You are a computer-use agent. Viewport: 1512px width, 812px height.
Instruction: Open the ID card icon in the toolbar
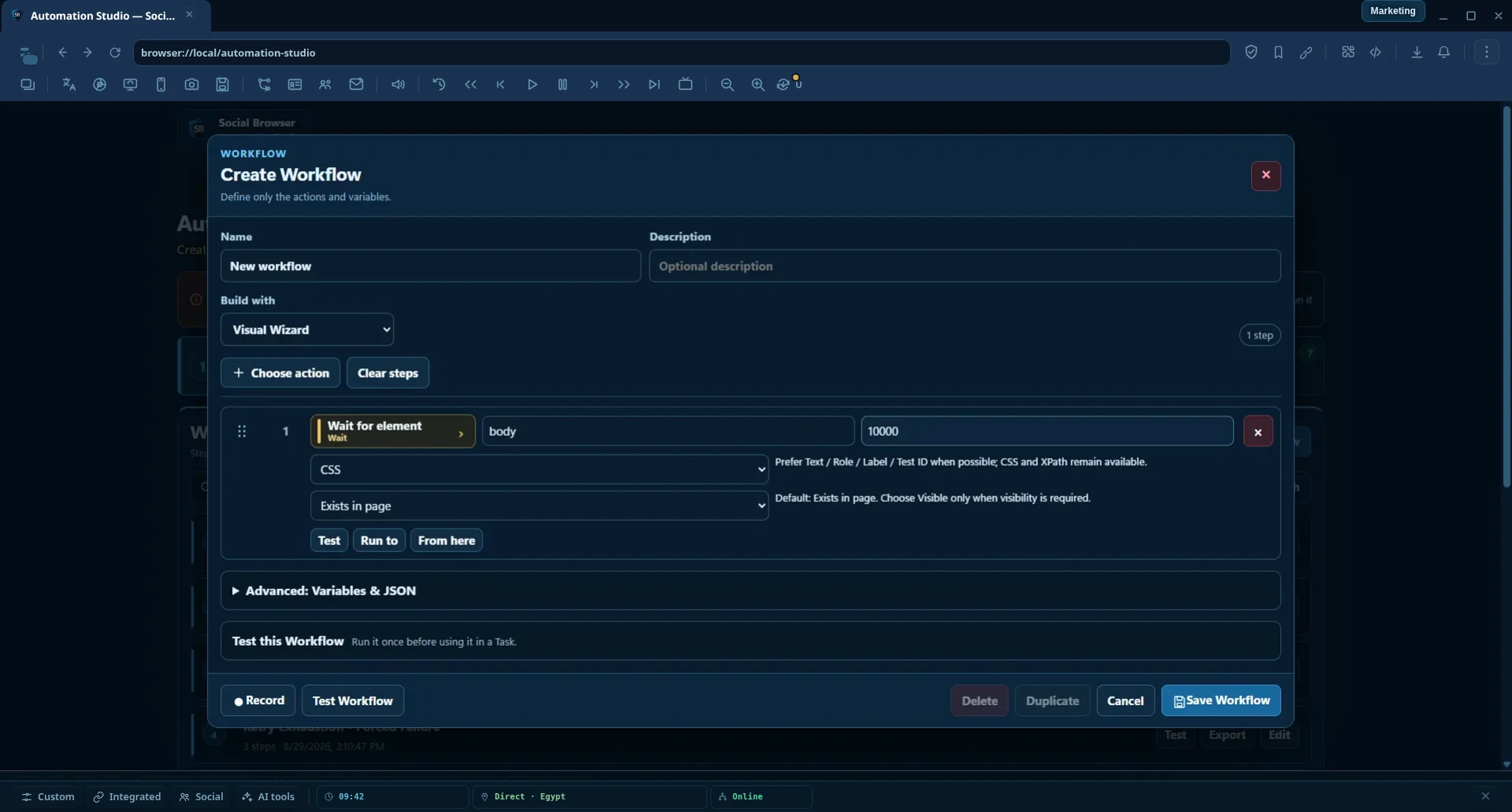click(x=295, y=84)
